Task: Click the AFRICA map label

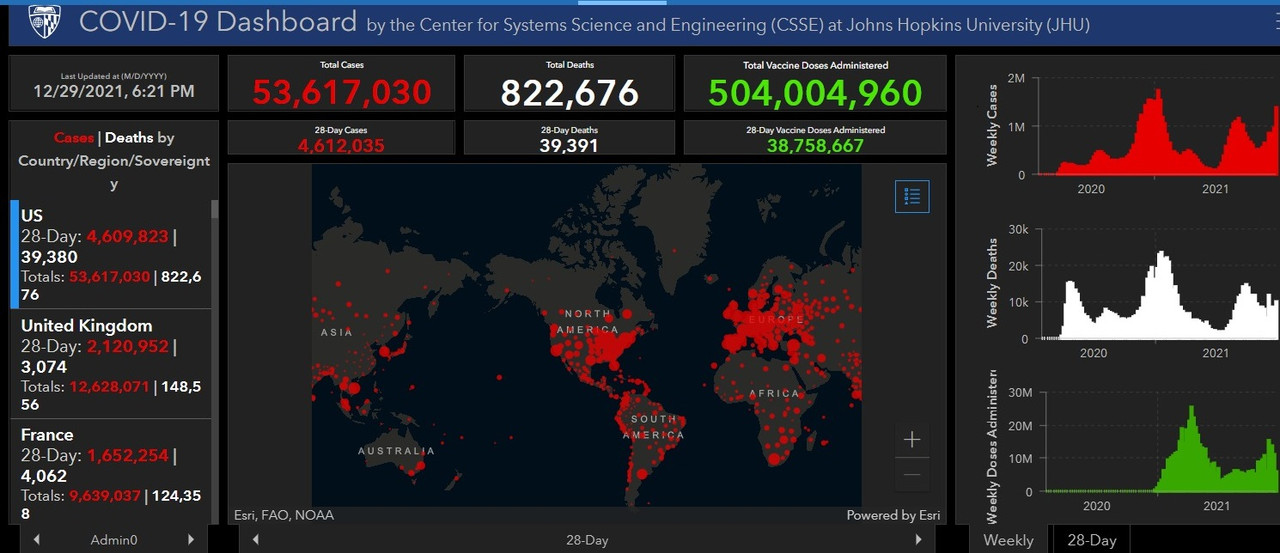Action: tap(775, 393)
